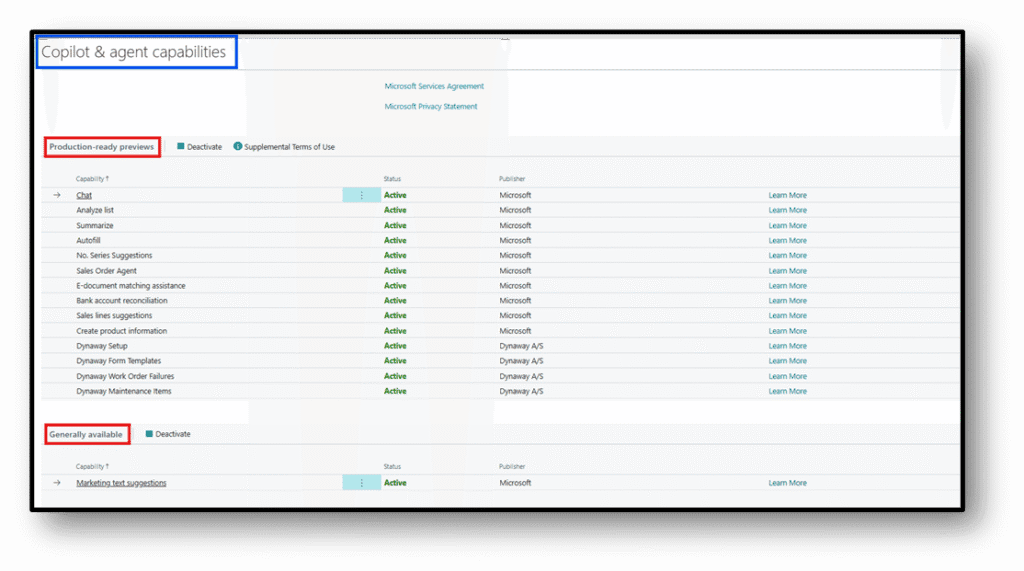Click the Supplemental Terms of Use info icon

click(238, 147)
